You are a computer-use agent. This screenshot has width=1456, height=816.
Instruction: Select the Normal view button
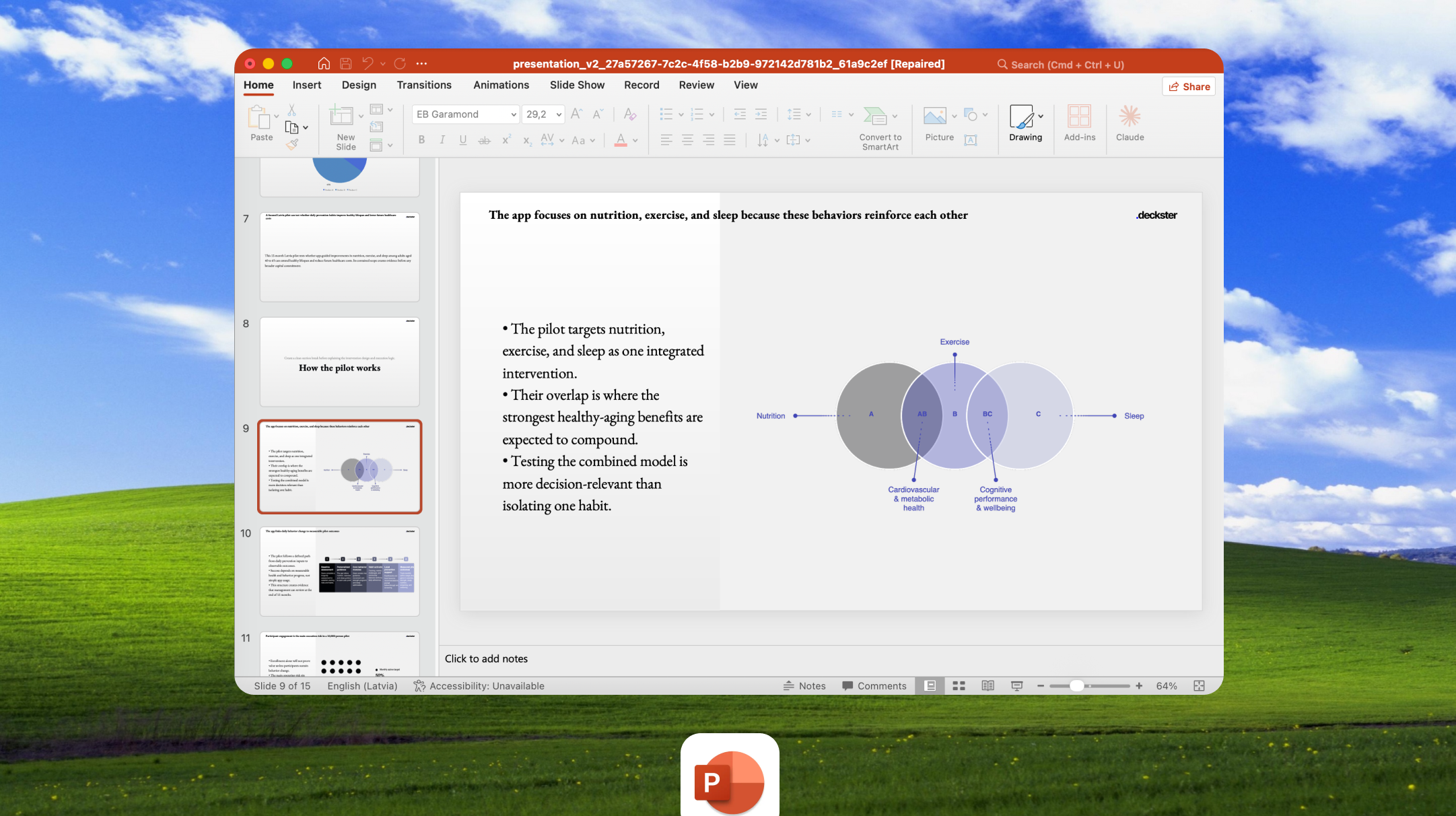tap(930, 685)
